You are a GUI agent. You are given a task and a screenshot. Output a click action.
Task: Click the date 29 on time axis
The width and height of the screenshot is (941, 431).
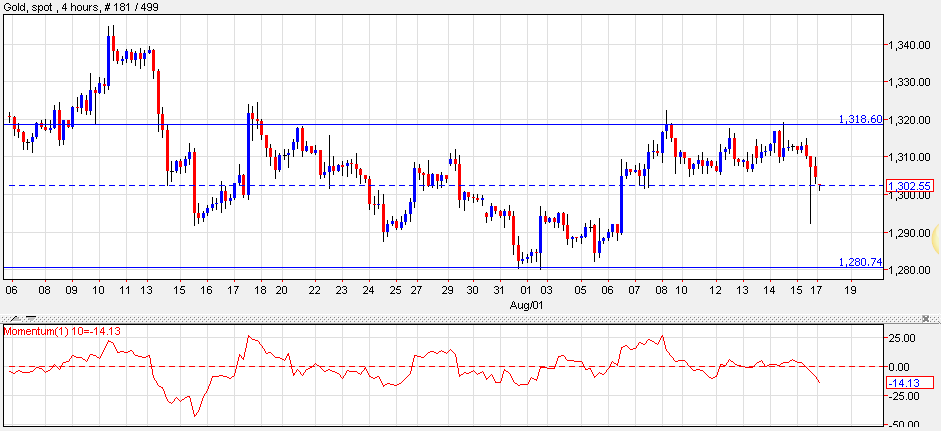449,290
